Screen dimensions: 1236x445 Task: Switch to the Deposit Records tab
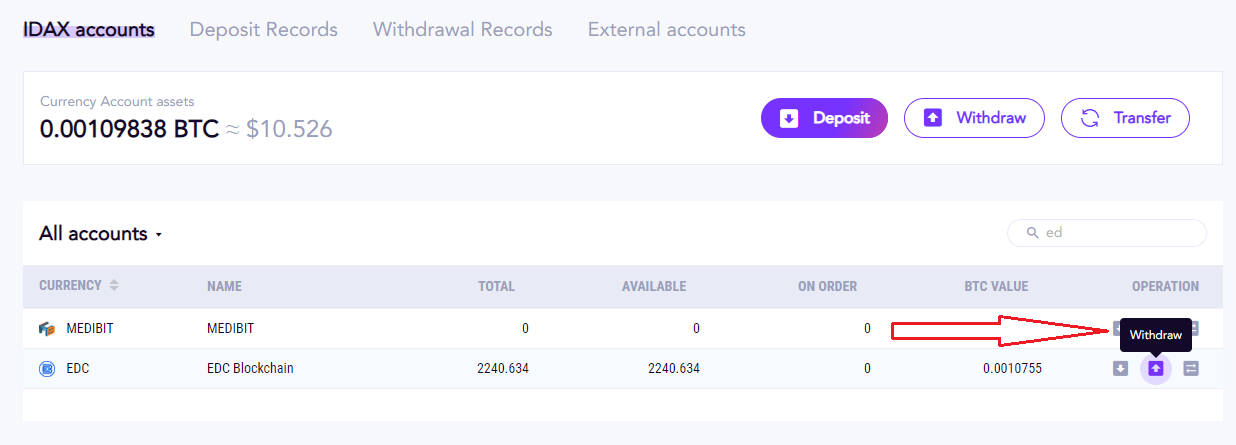click(x=264, y=29)
